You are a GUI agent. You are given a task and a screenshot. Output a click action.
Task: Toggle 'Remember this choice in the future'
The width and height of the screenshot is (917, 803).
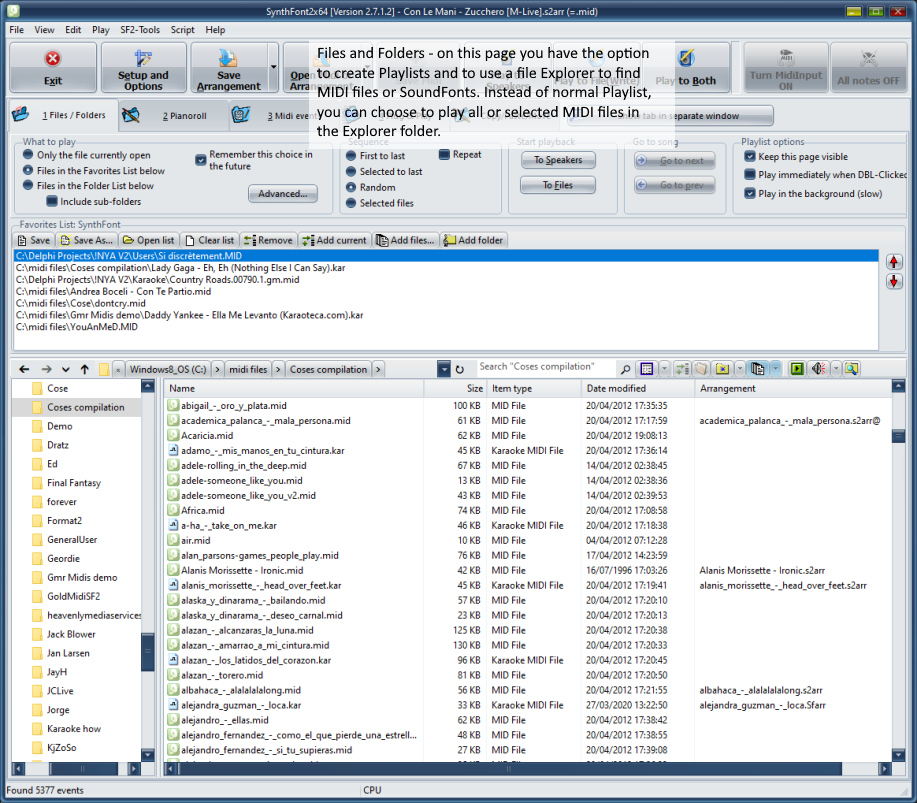tap(254, 160)
